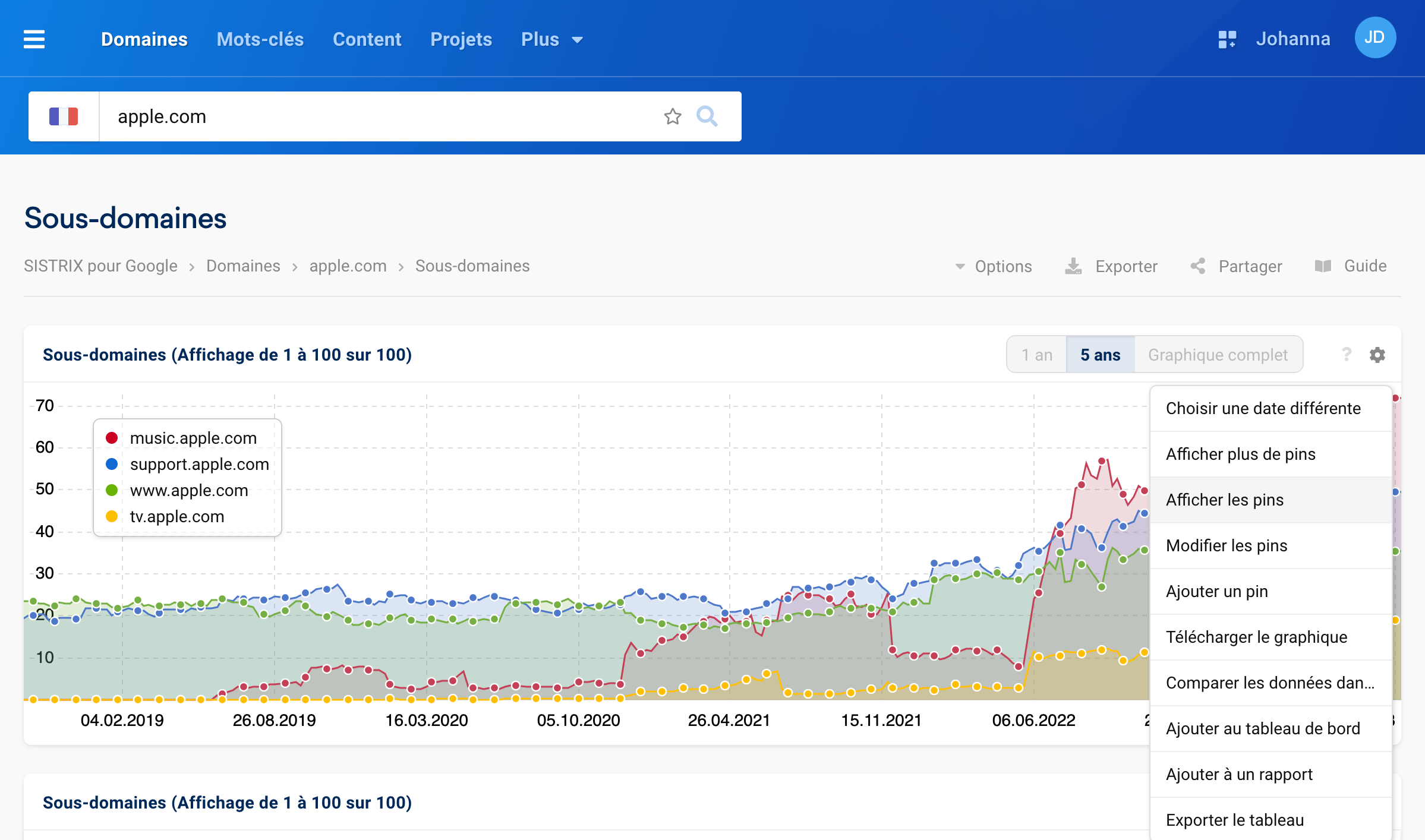
Task: Click the Exporter text link
Action: point(1126,266)
